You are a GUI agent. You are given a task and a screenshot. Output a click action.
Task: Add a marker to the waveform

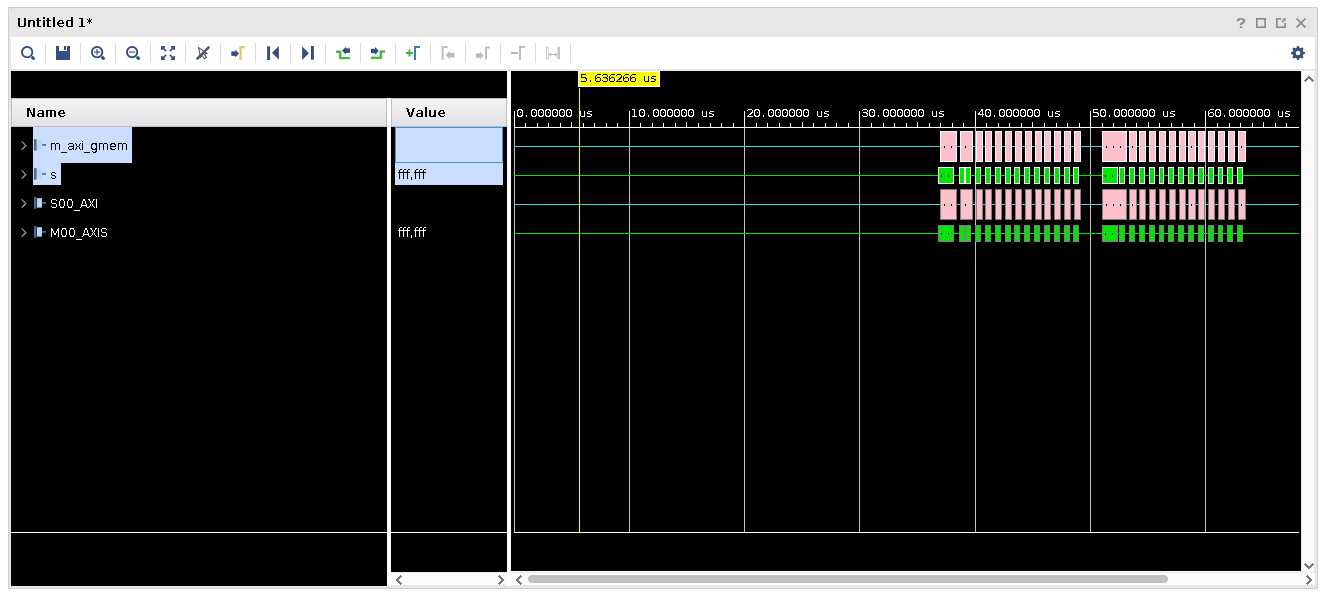coord(412,53)
